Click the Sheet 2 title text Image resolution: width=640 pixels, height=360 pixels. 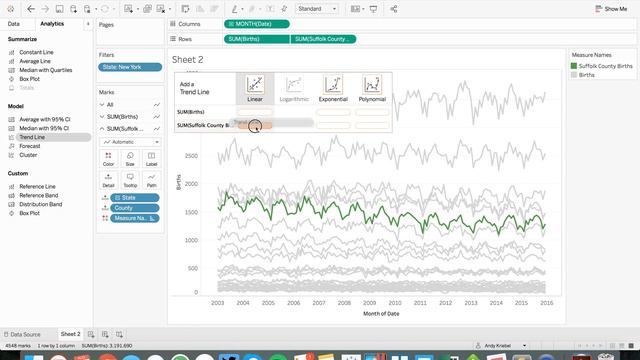(187, 60)
